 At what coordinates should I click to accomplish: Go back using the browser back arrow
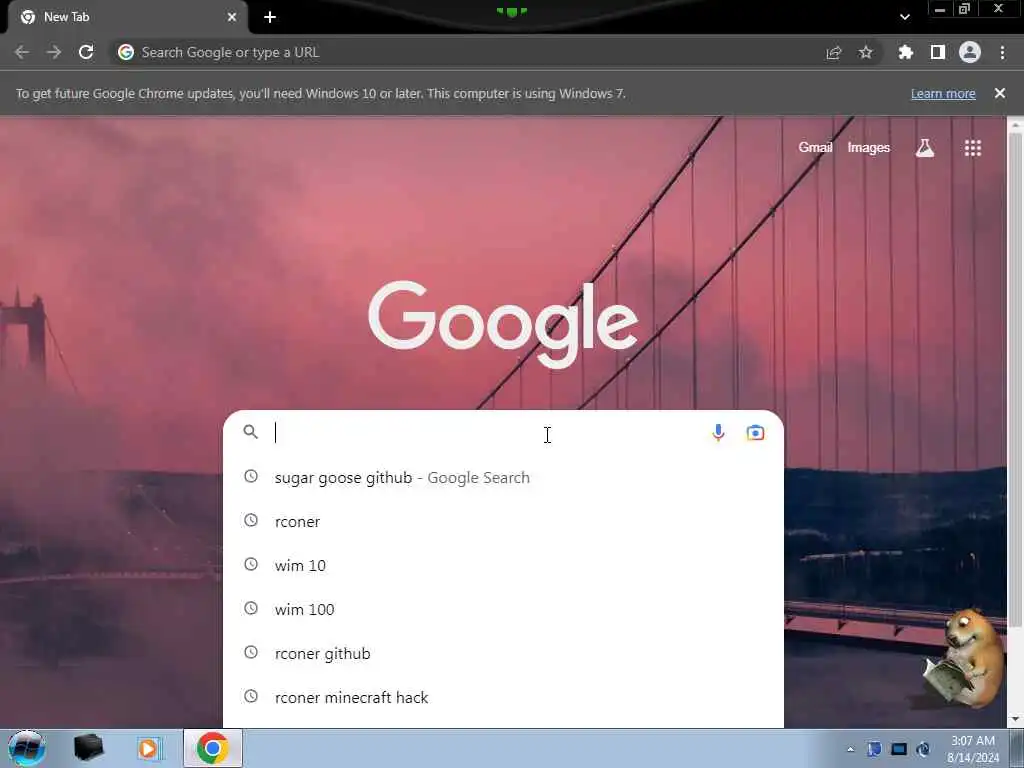pos(22,52)
